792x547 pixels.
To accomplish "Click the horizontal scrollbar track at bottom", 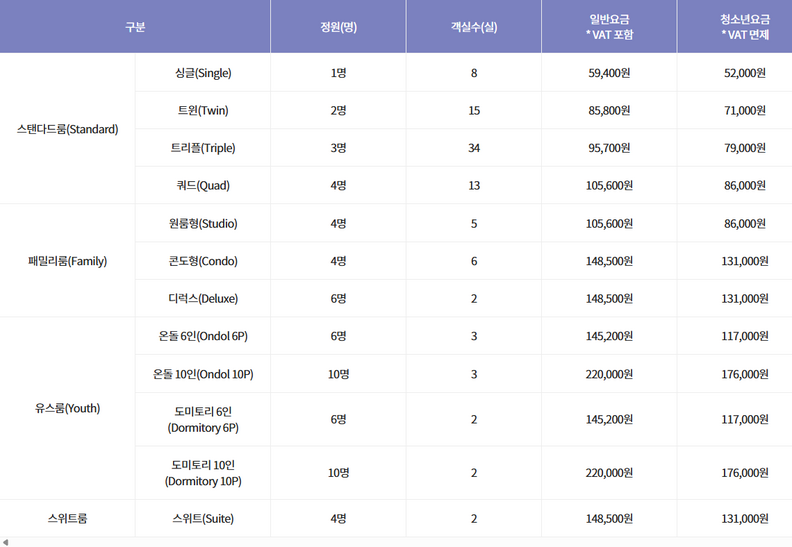I will coord(400,542).
